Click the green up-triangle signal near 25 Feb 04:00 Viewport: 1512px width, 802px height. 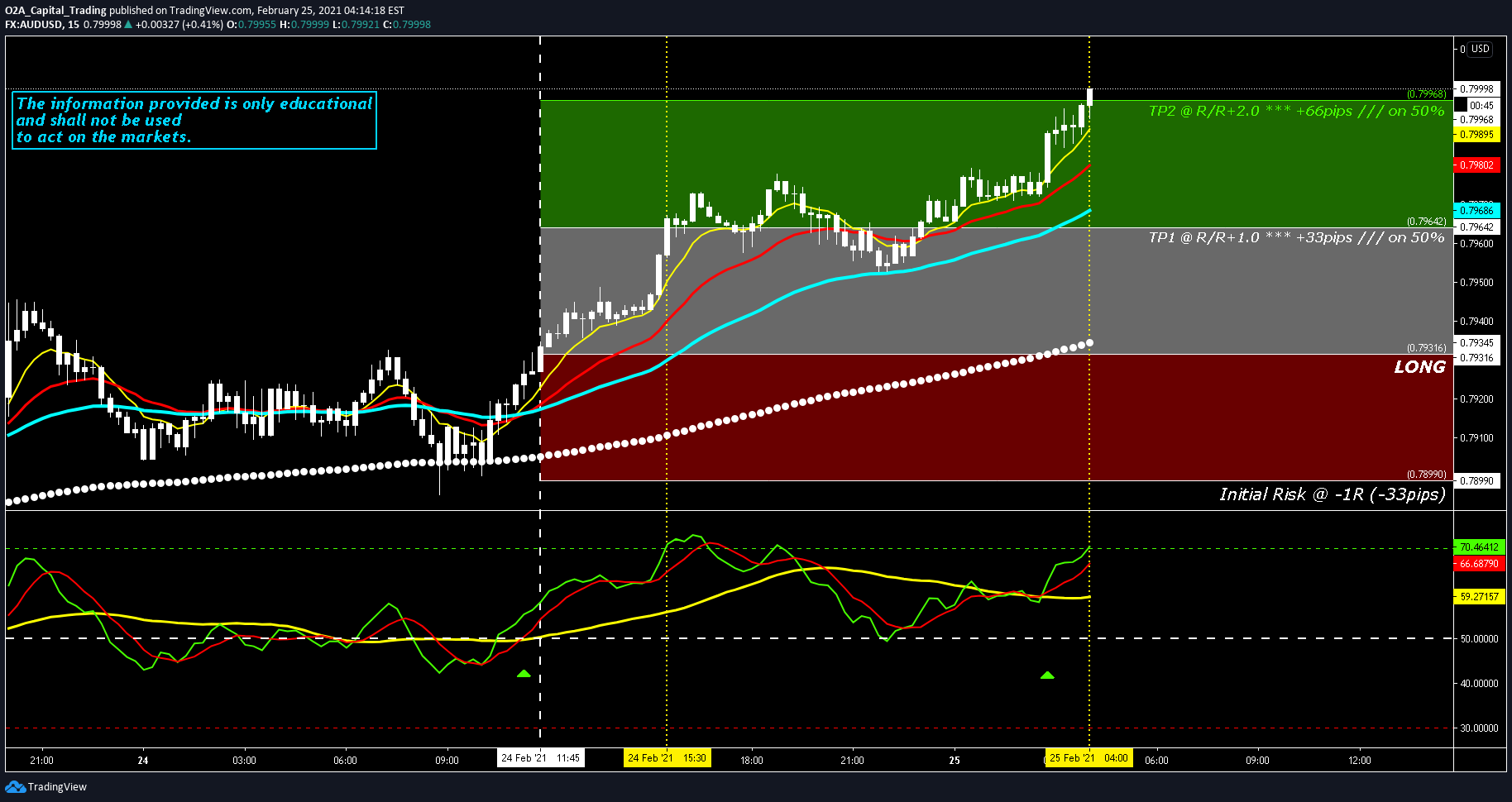[1047, 675]
